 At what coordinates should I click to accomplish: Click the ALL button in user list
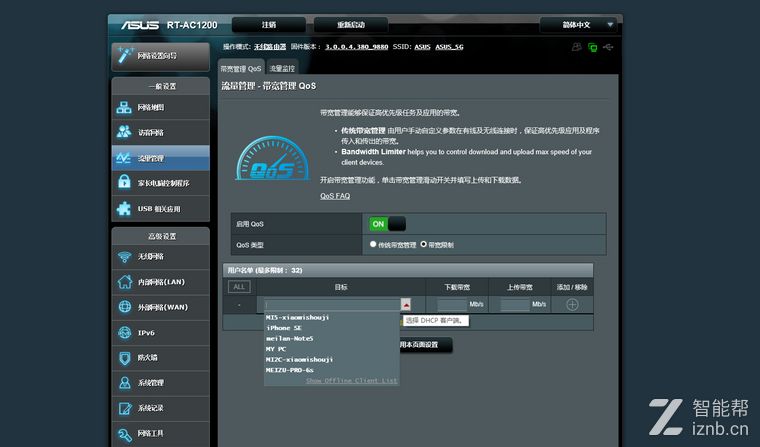tap(239, 287)
